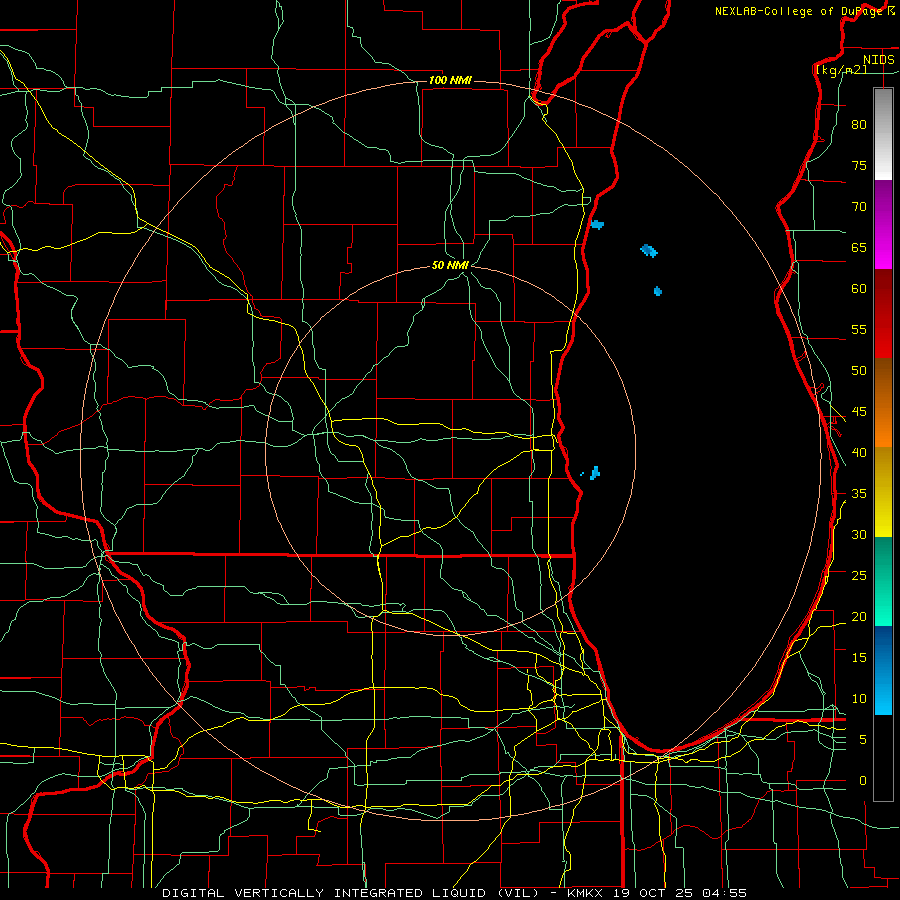
Task: Click the 25 value on the VIL scale
Action: 859,576
